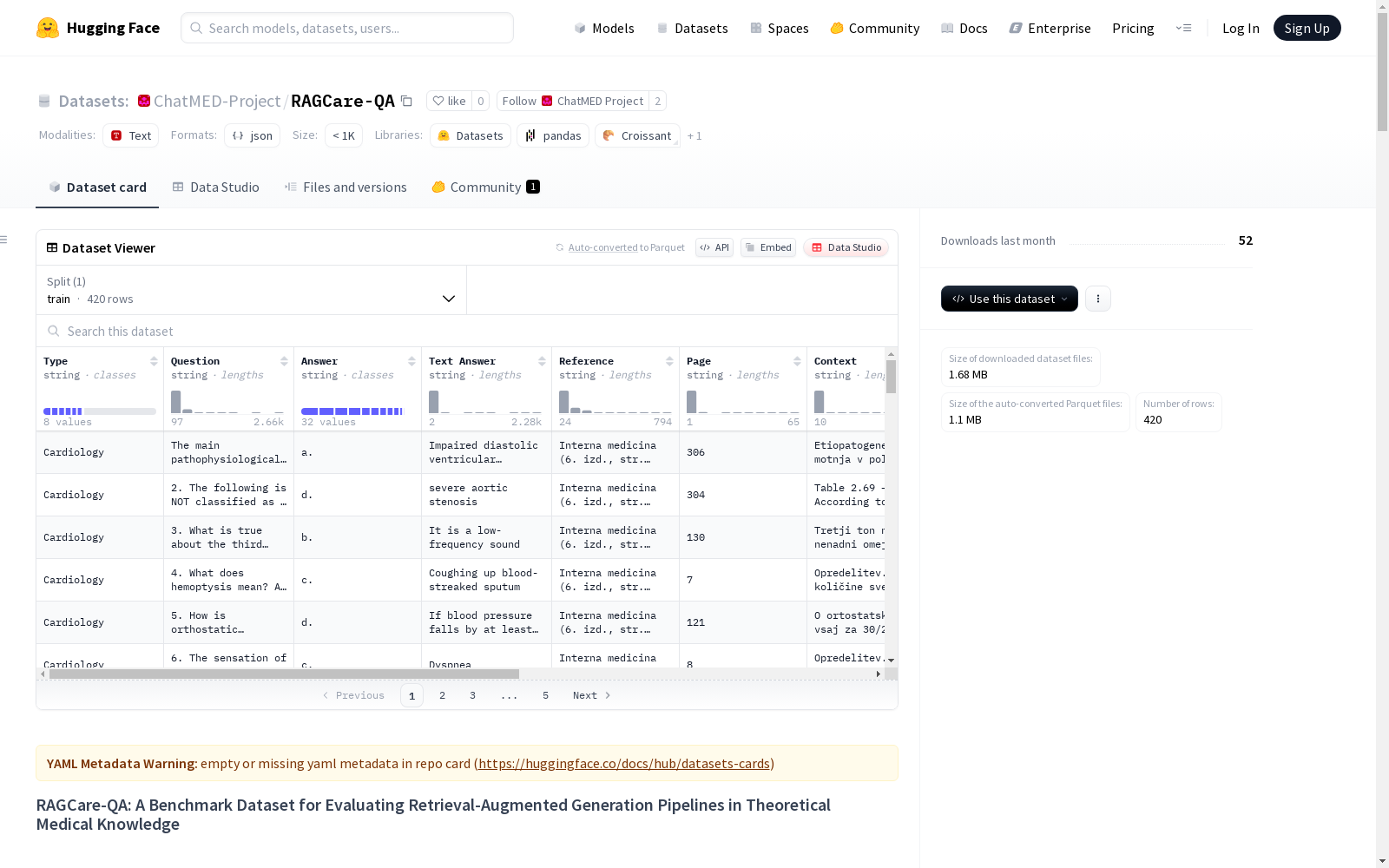Open the Pricing page
This screenshot has width=1389, height=868.
(1133, 28)
